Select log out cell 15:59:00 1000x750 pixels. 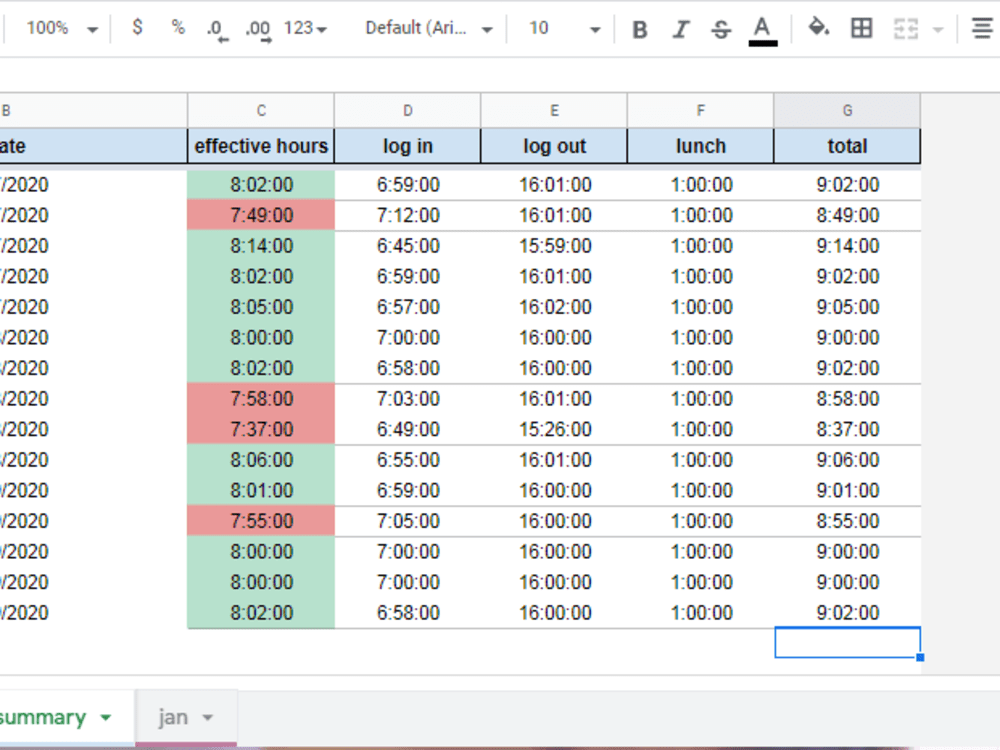(554, 246)
